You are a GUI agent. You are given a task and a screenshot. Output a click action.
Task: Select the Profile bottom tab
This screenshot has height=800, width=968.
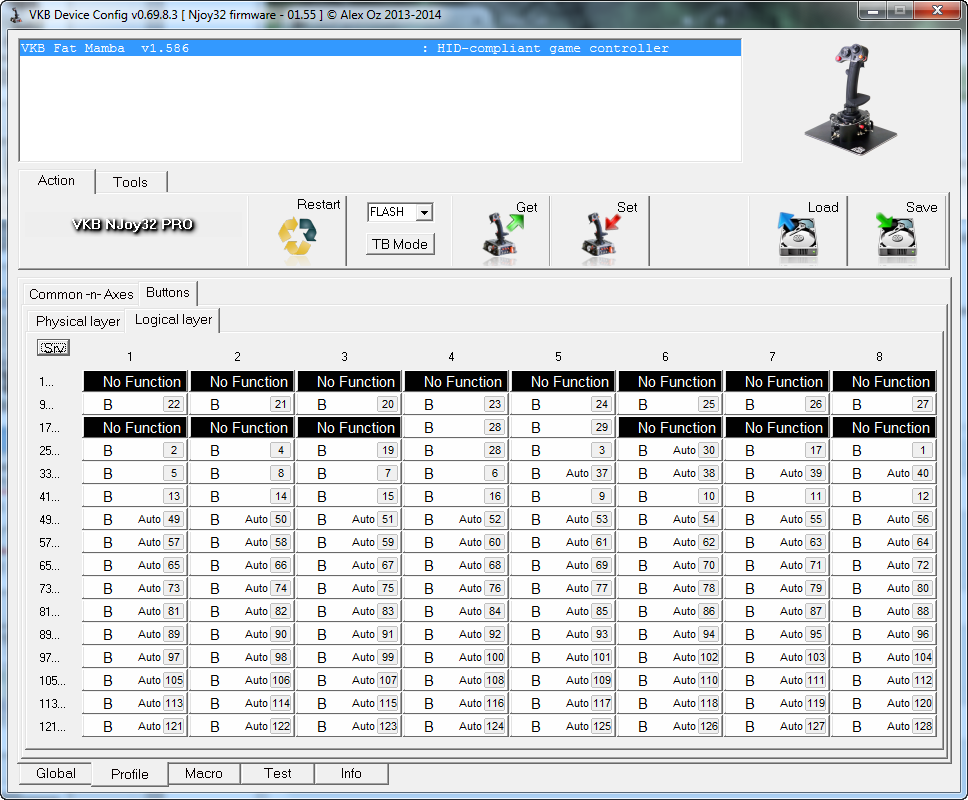pyautogui.click(x=130, y=774)
